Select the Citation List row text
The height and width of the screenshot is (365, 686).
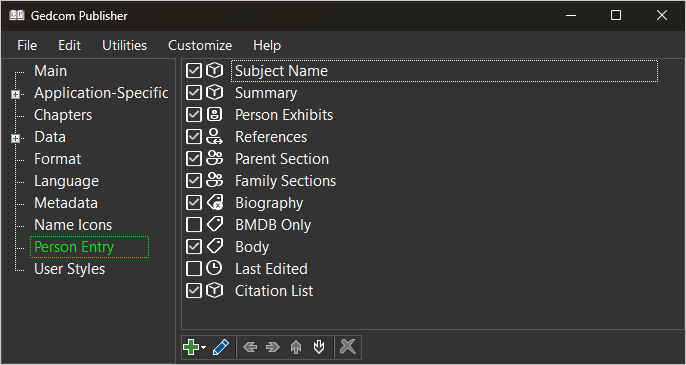pos(274,291)
